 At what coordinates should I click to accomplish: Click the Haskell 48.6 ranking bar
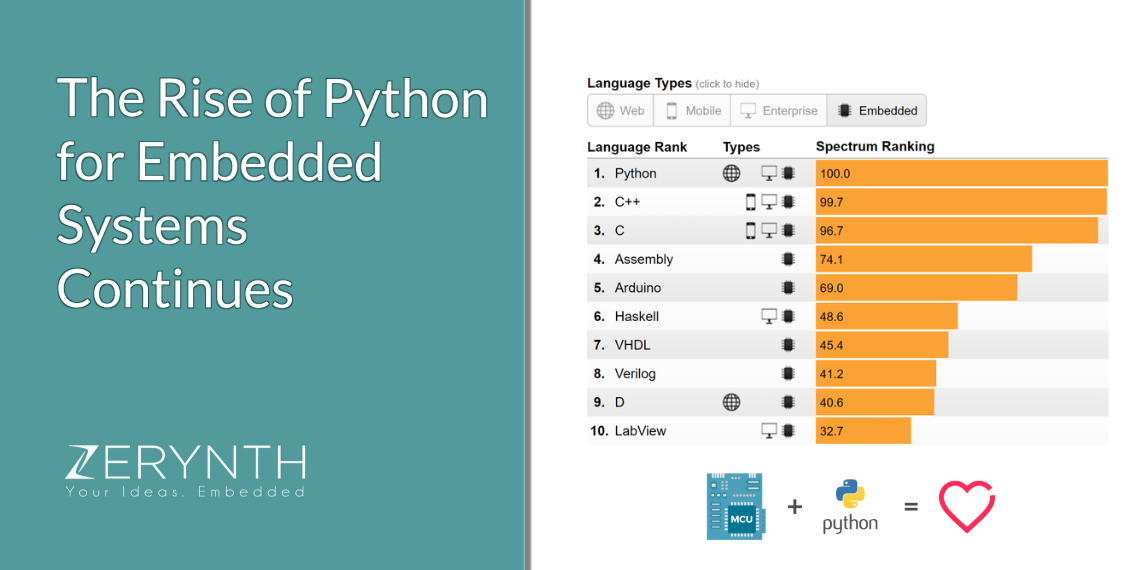click(x=887, y=316)
